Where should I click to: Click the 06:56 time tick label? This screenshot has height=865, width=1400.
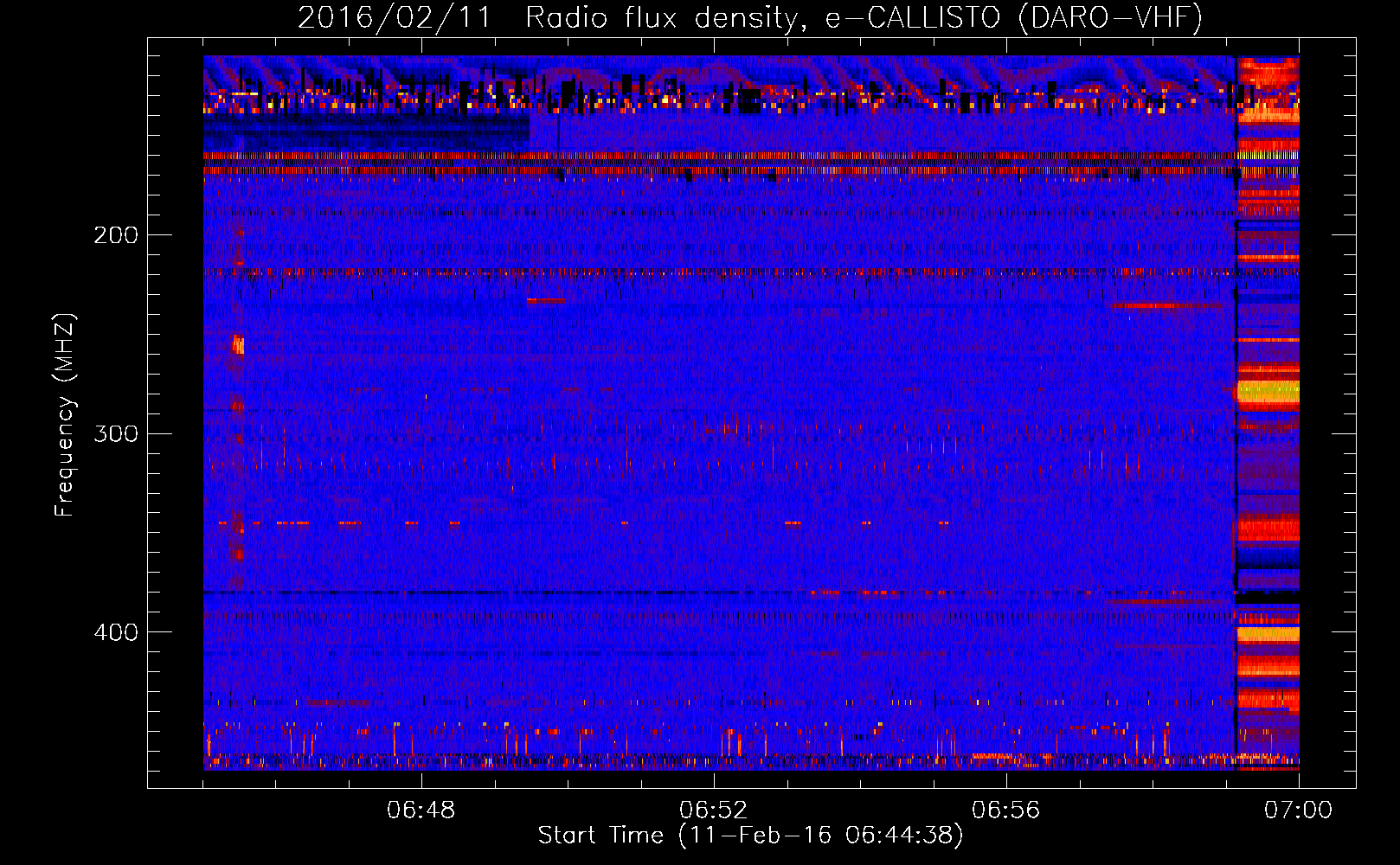1006,811
